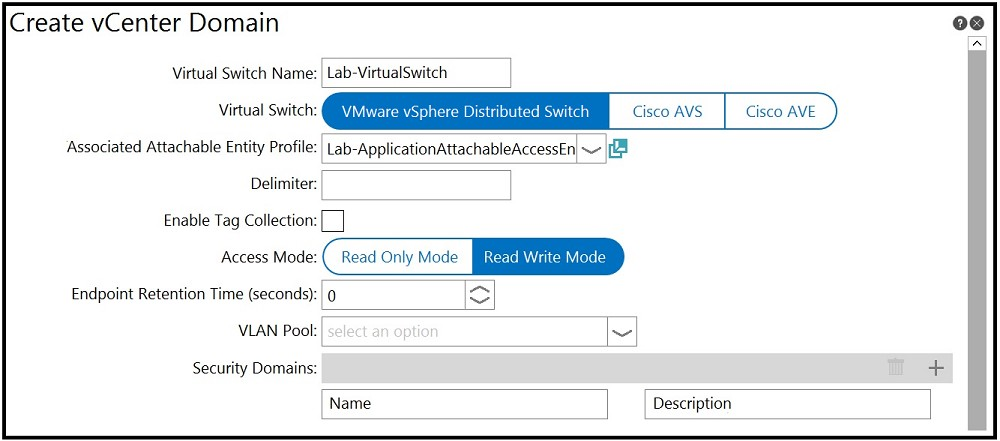Viewport: 1000px width, 441px height.
Task: Open the attachable entity profile launch icon
Action: click(x=618, y=149)
